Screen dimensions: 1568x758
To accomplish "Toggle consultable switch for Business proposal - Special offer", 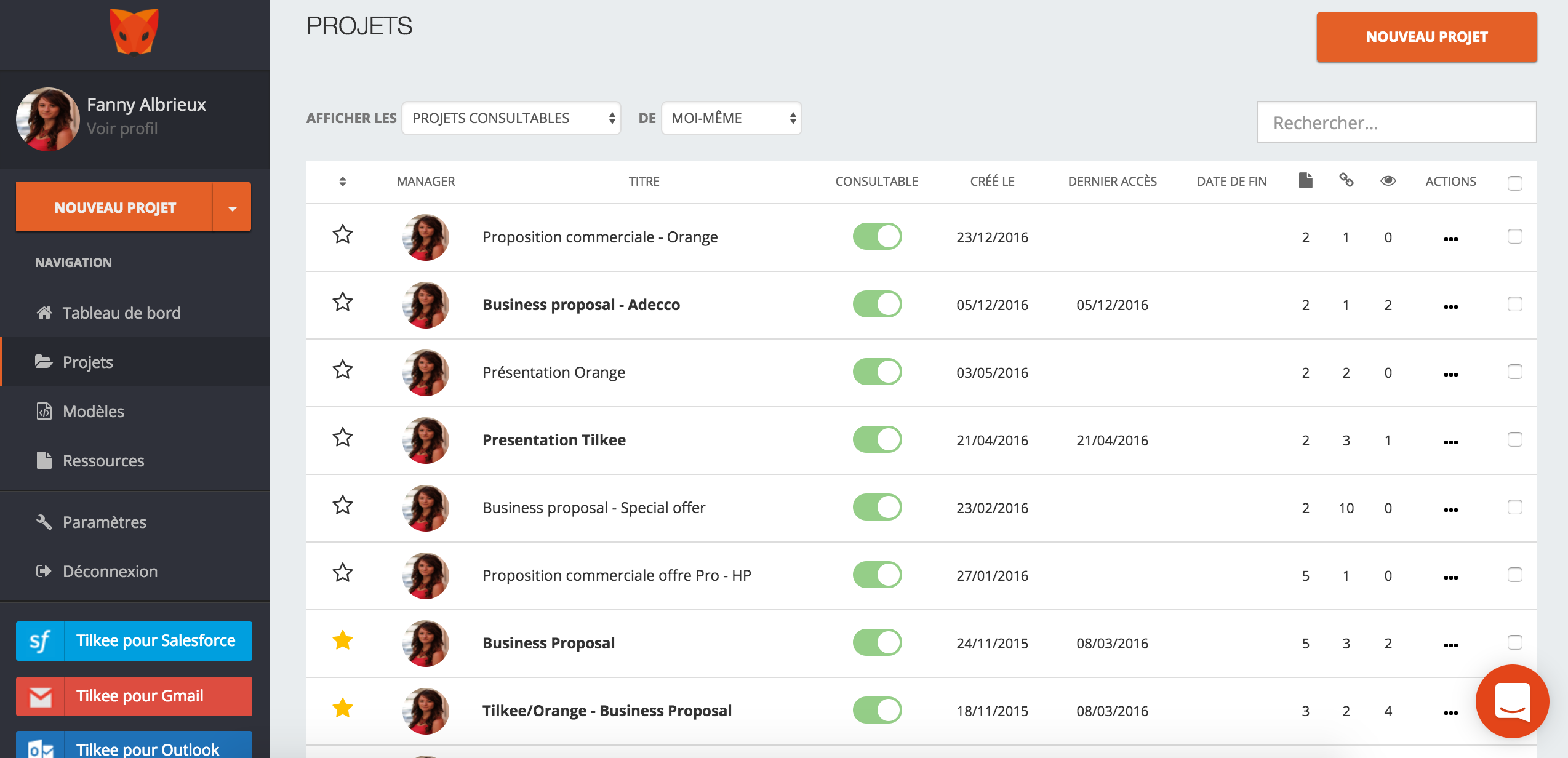I will coord(877,507).
